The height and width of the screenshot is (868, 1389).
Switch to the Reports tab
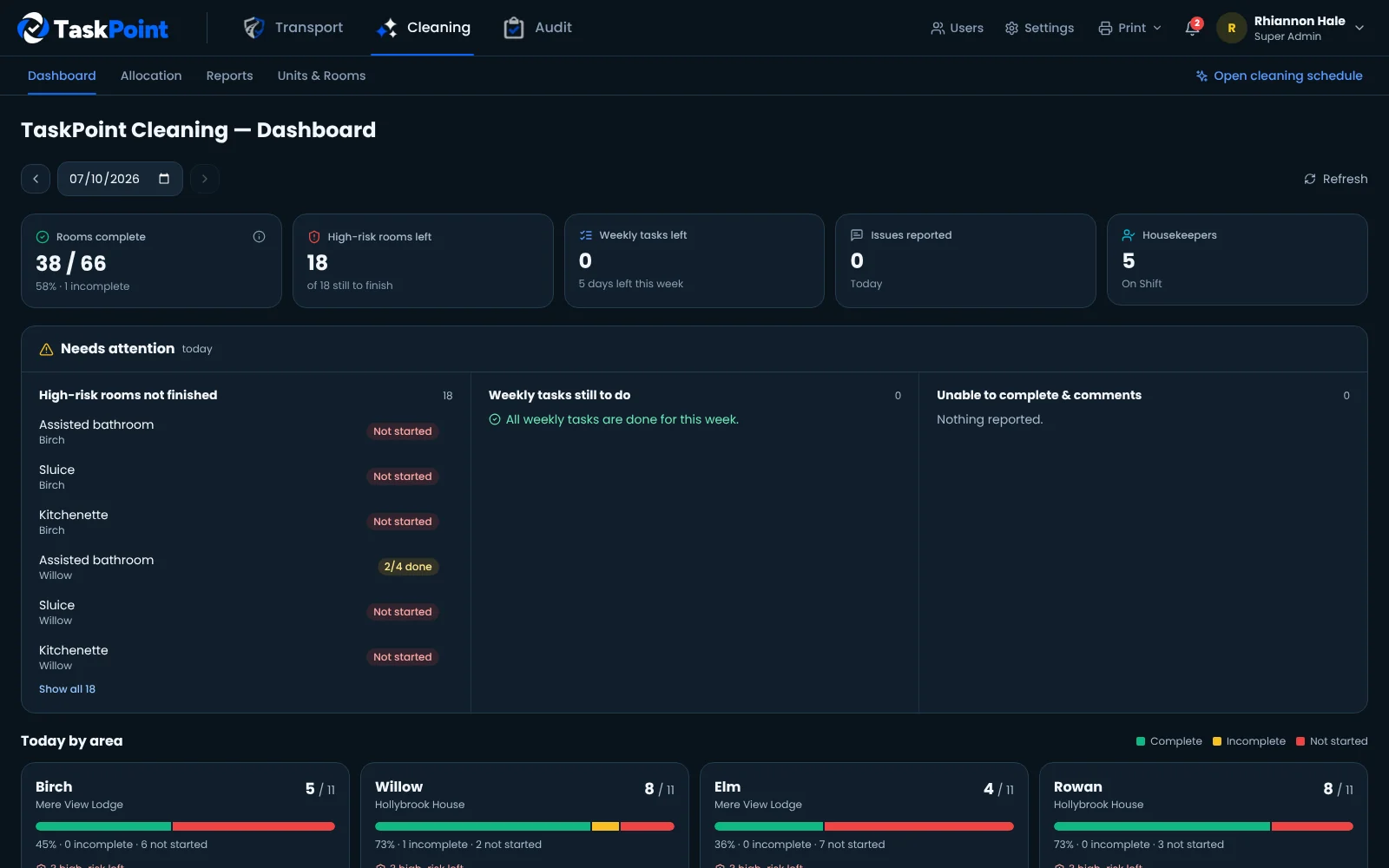229,76
